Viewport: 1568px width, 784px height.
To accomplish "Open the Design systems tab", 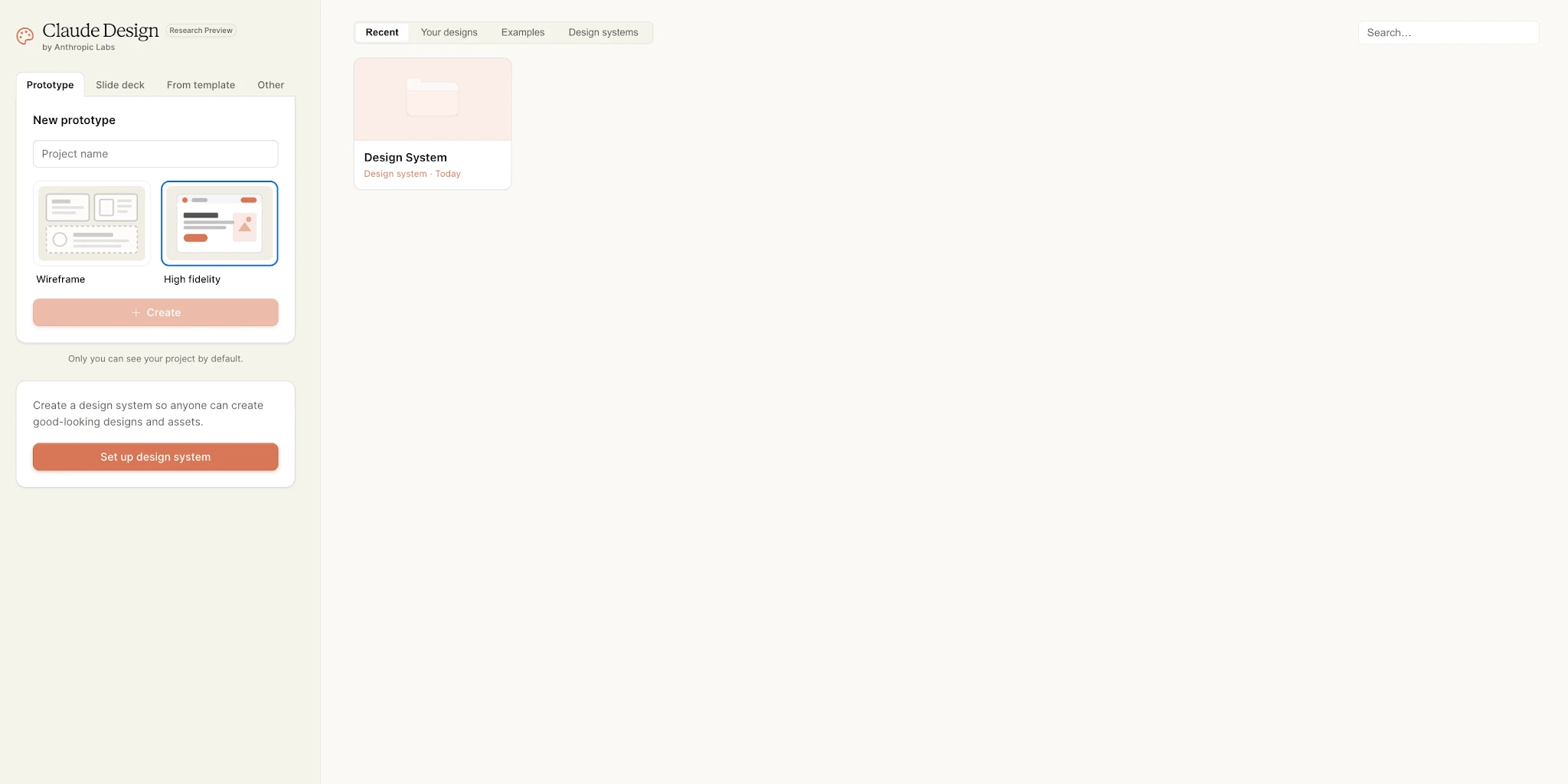I will [x=603, y=32].
